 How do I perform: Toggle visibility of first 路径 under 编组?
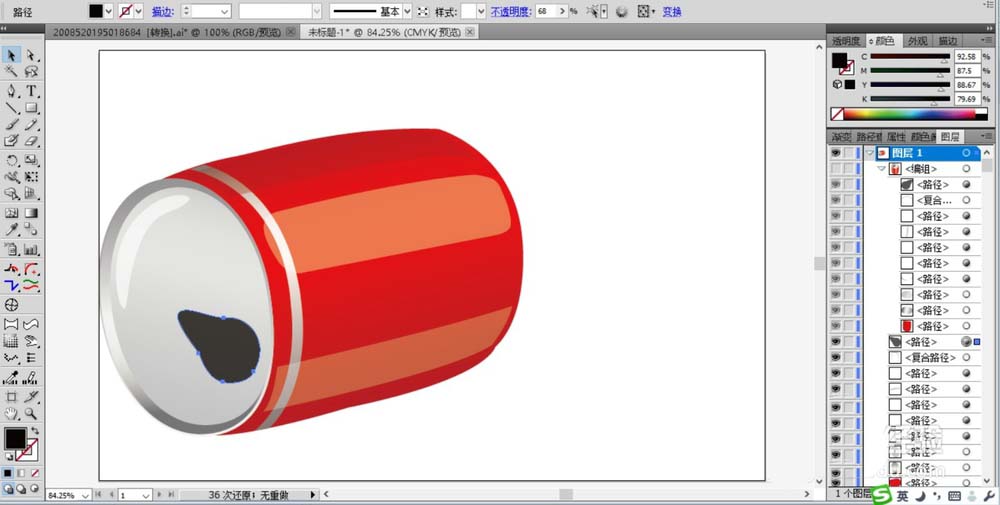coord(836,185)
